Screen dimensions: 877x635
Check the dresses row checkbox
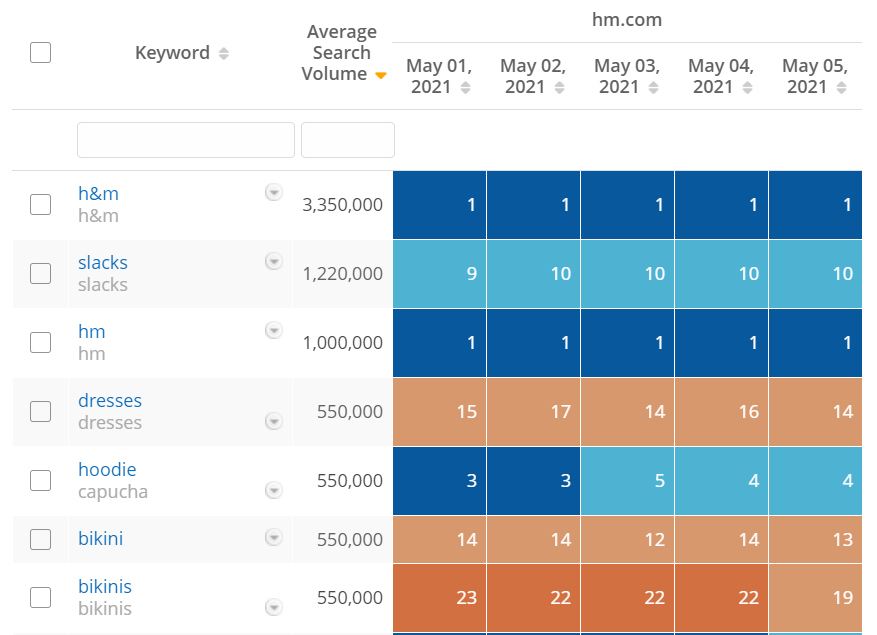pyautogui.click(x=40, y=411)
